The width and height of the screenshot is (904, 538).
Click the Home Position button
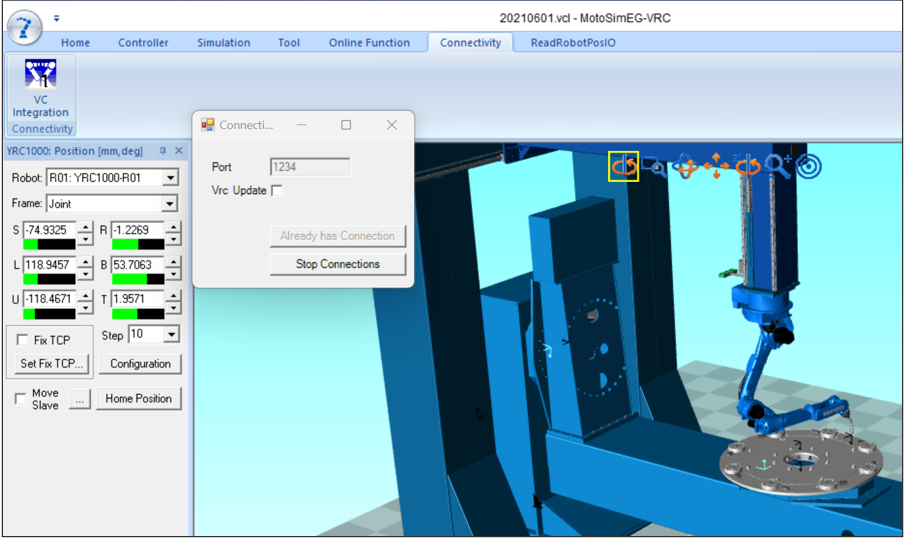pyautogui.click(x=138, y=398)
